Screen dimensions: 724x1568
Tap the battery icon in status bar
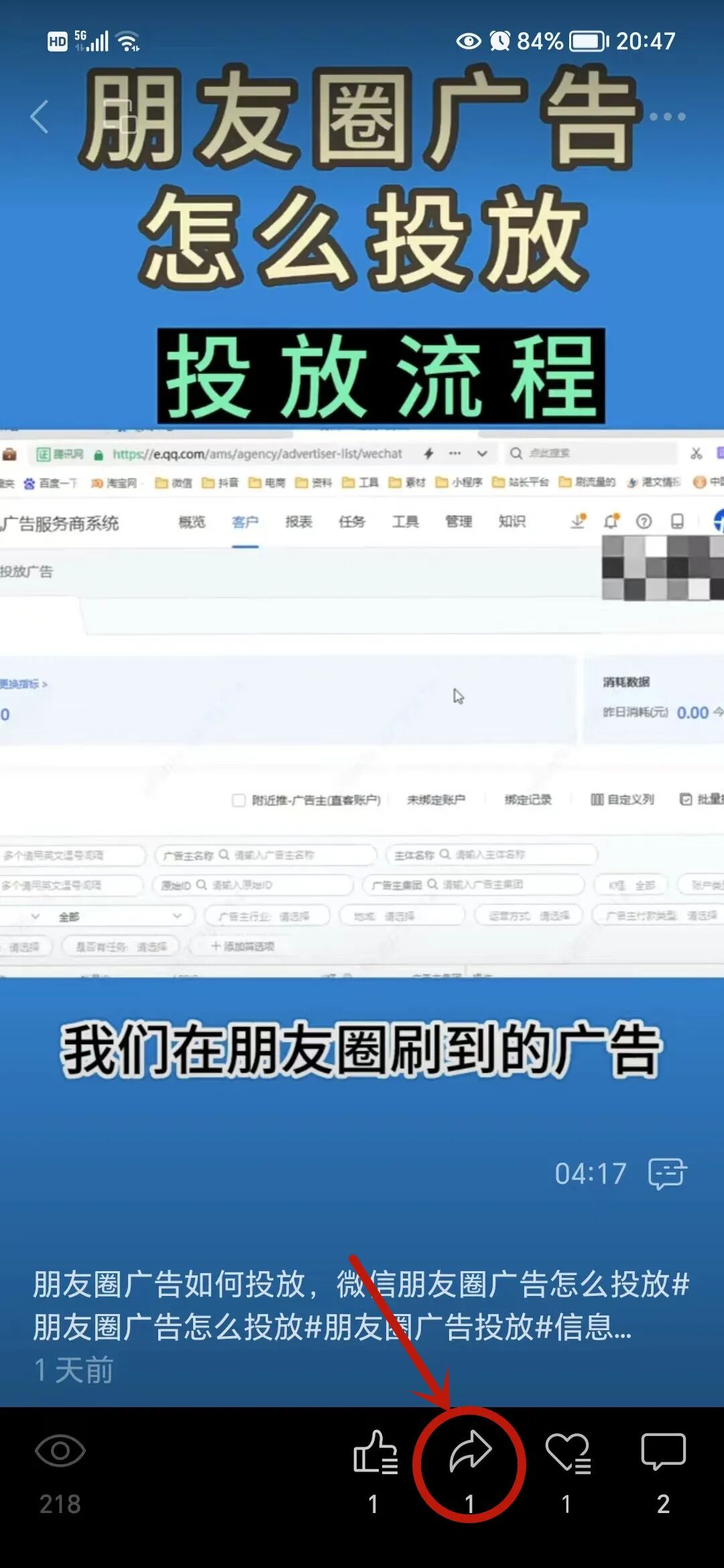click(589, 42)
